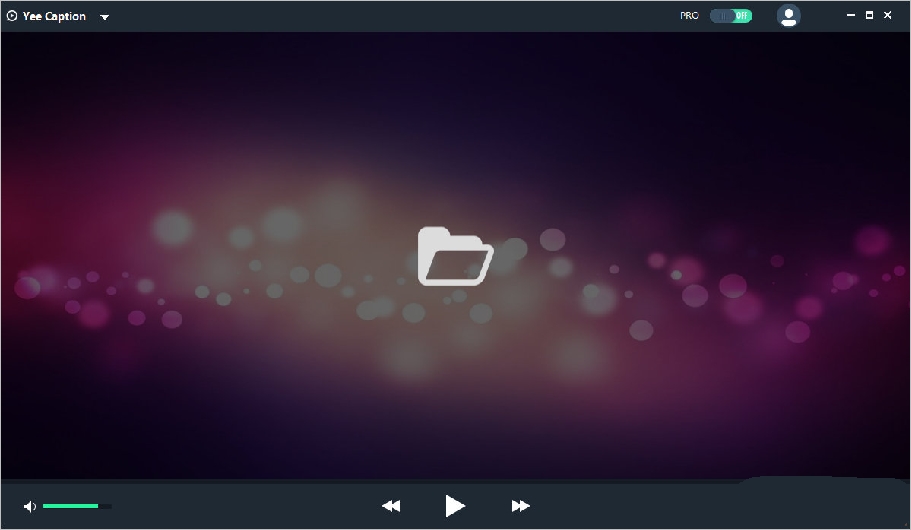Viewport: 911px width, 530px height.
Task: Minimize the Yee Caption window
Action: [x=851, y=15]
